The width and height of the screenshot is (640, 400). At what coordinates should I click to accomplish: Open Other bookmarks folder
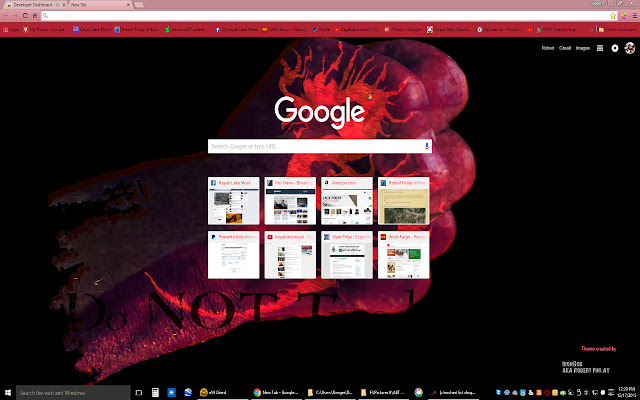tap(618, 29)
